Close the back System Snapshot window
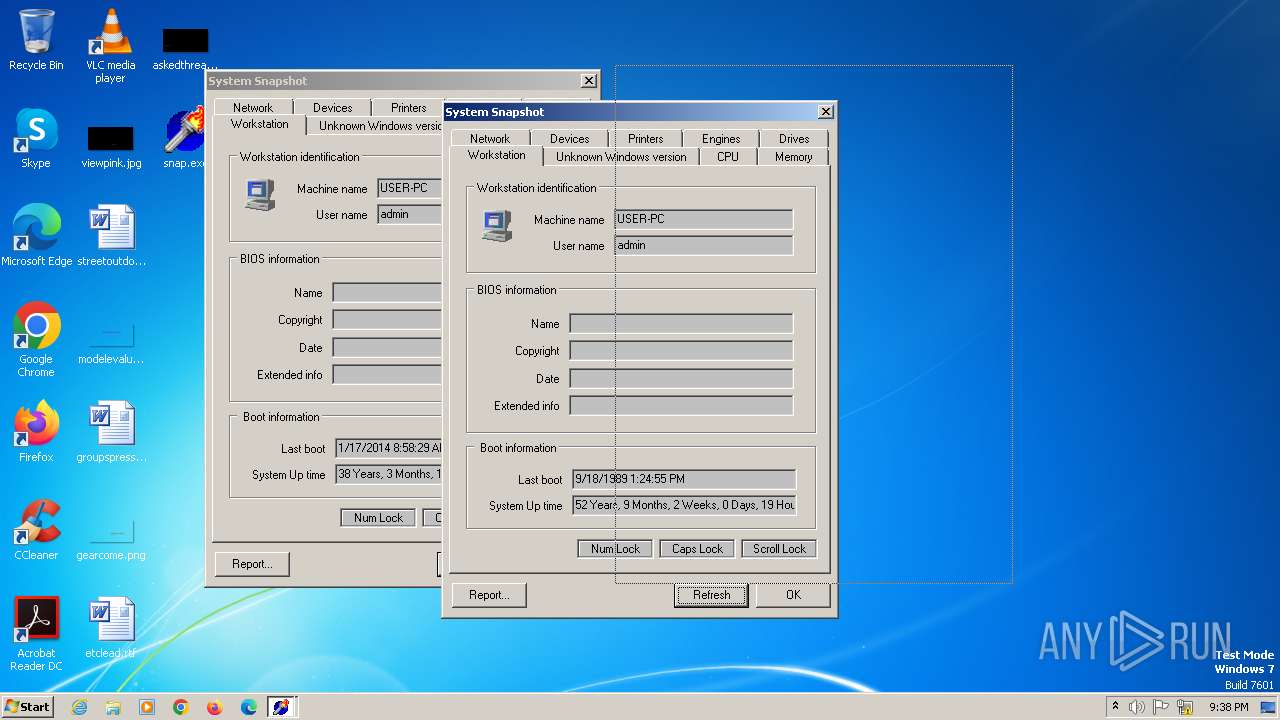This screenshot has width=1280, height=720. tap(589, 81)
